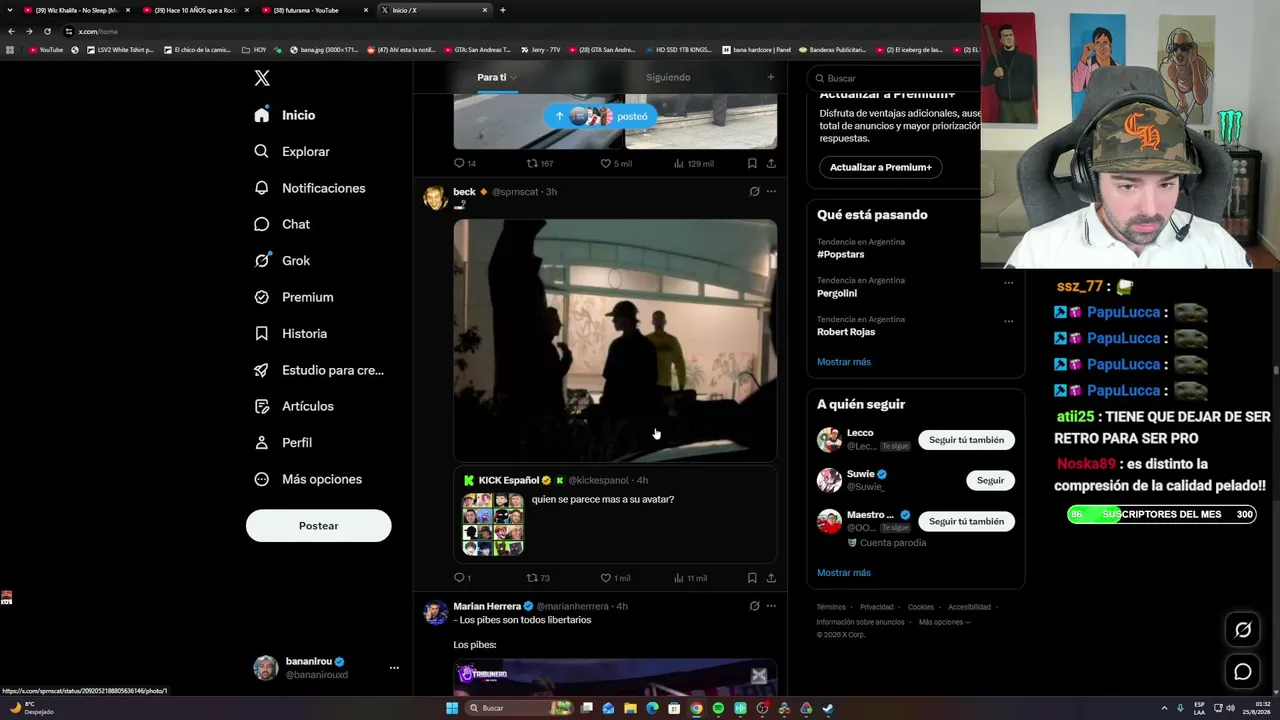This screenshot has height=720, width=1280.
Task: Show more trends under Qué está pasando
Action: [x=844, y=362]
